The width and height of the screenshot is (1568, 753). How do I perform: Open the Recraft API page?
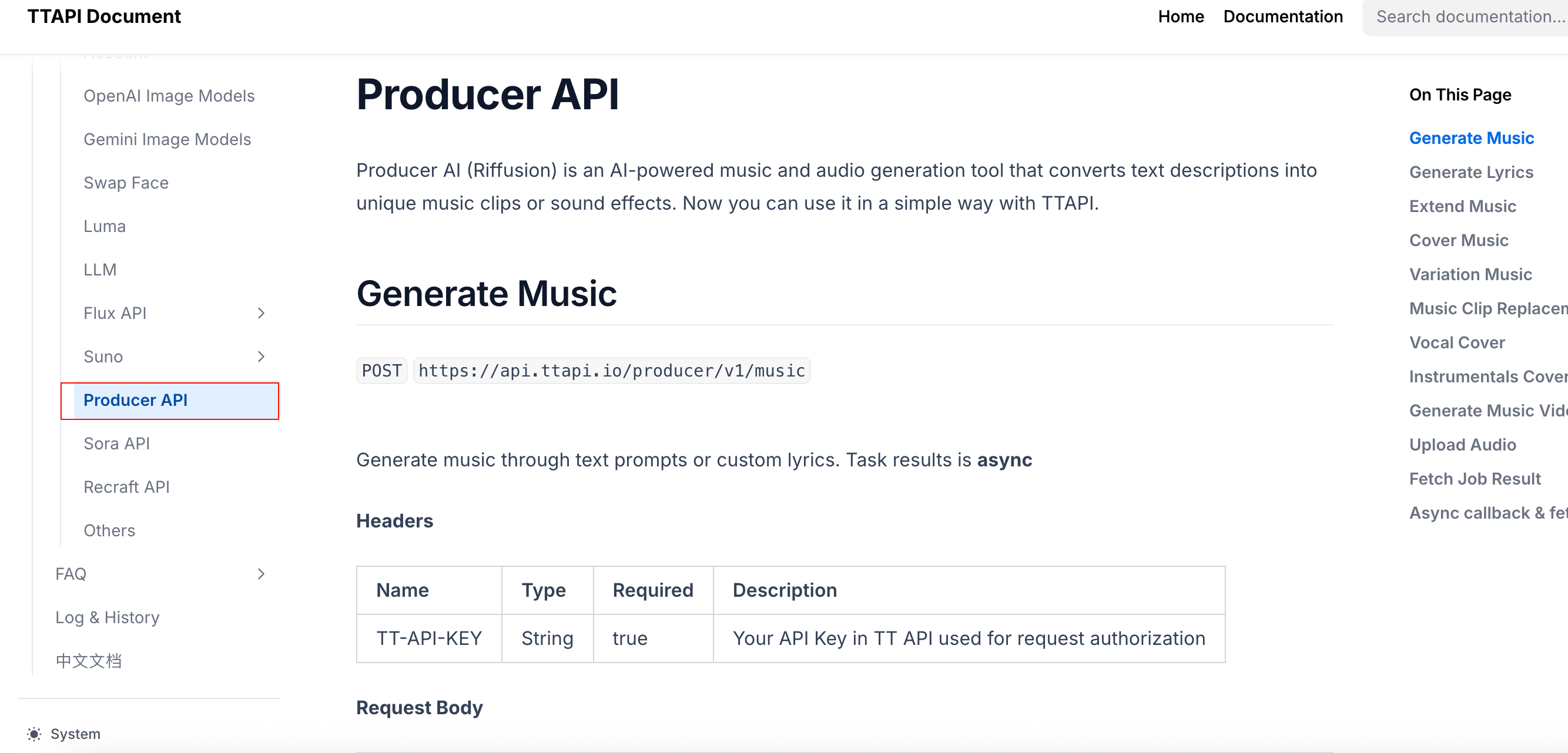click(126, 487)
